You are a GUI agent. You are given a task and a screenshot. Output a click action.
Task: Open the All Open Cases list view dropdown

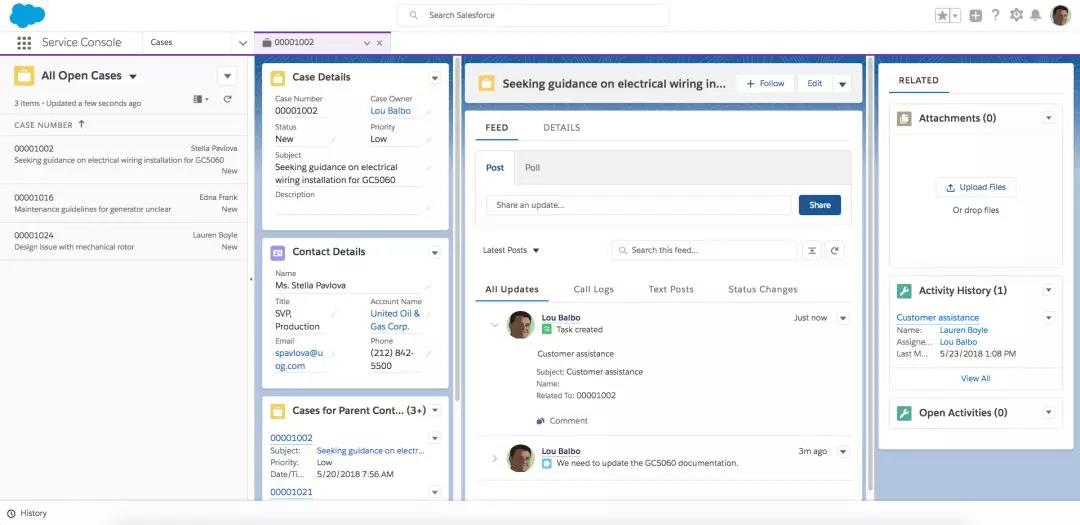[133, 76]
